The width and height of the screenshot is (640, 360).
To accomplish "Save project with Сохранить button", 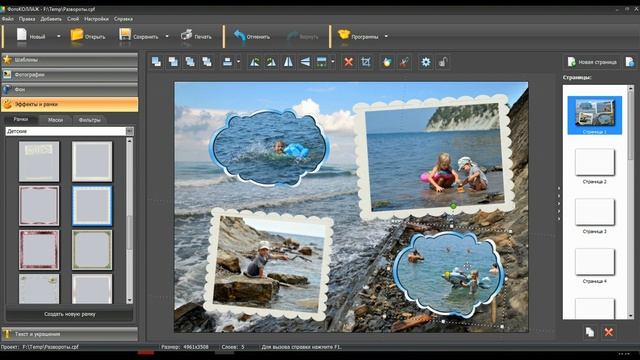I will coord(139,36).
